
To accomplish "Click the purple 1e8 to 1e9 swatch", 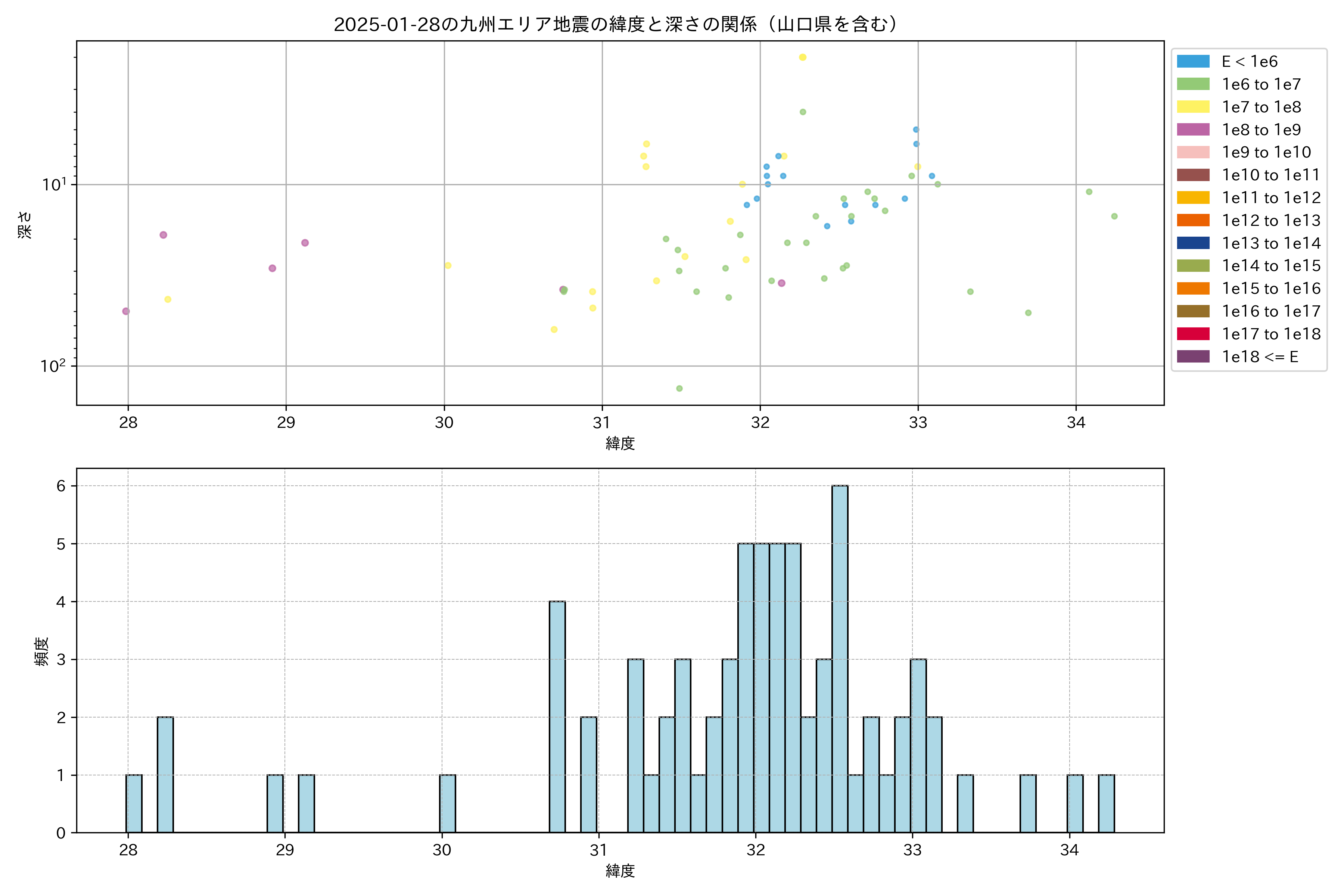I will tap(1192, 130).
